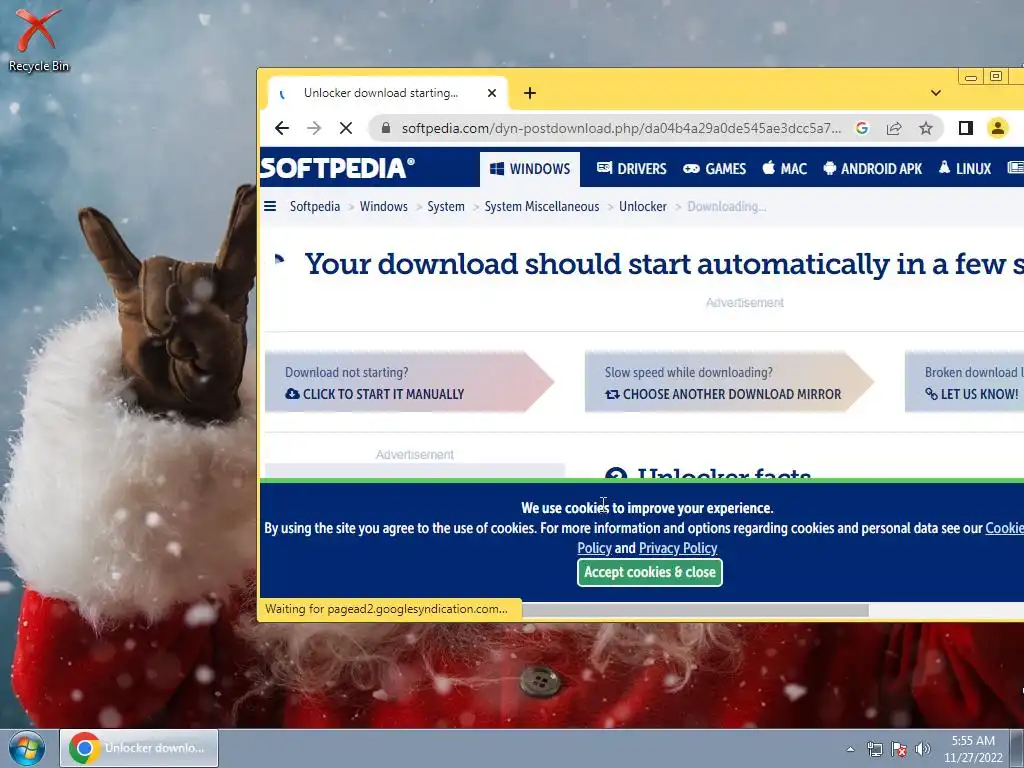Stop page loading with the X button
The width and height of the screenshot is (1024, 768).
tap(346, 128)
